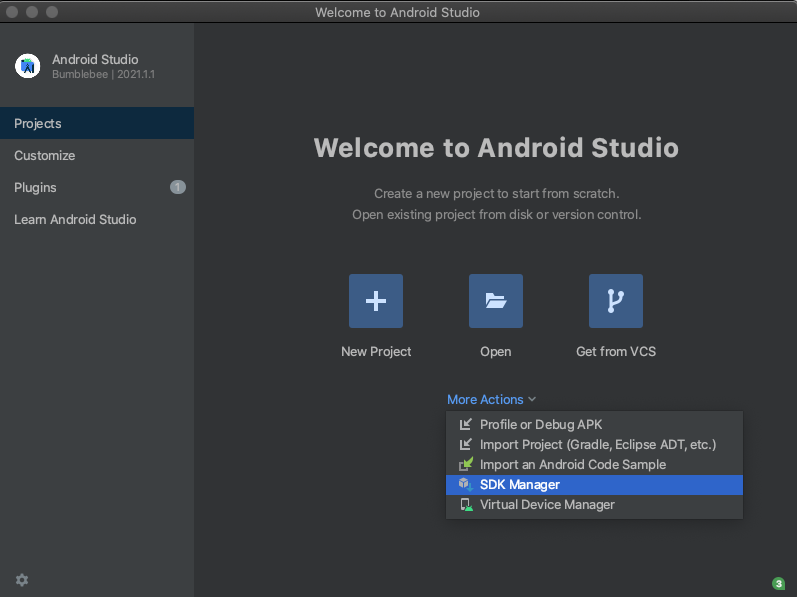Click the window's minimize button
The height and width of the screenshot is (597, 797).
32,12
